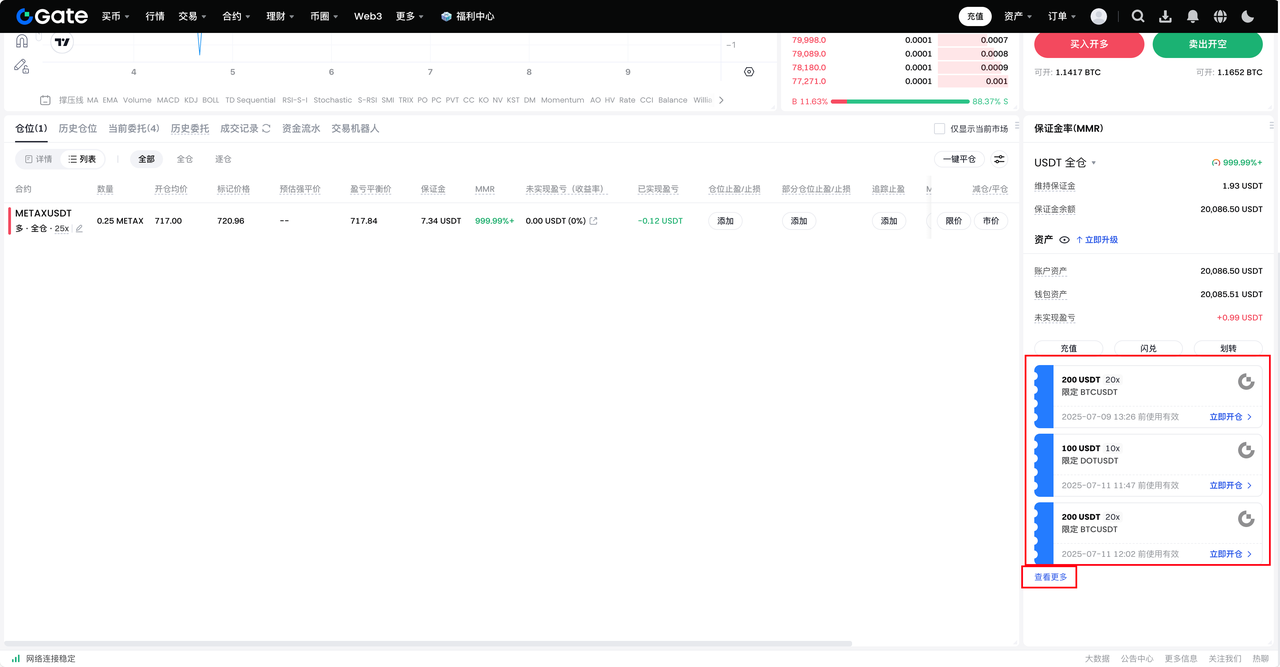Click the globe language icon
The height and width of the screenshot is (667, 1280).
[1220, 16]
